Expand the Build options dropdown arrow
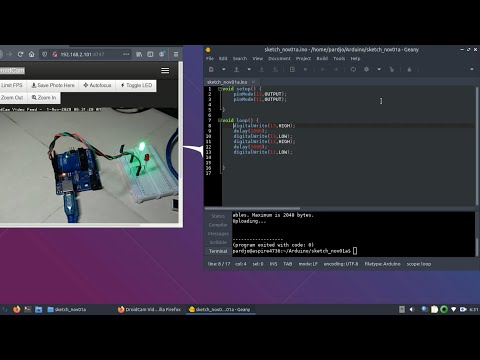 (x=379, y=69)
